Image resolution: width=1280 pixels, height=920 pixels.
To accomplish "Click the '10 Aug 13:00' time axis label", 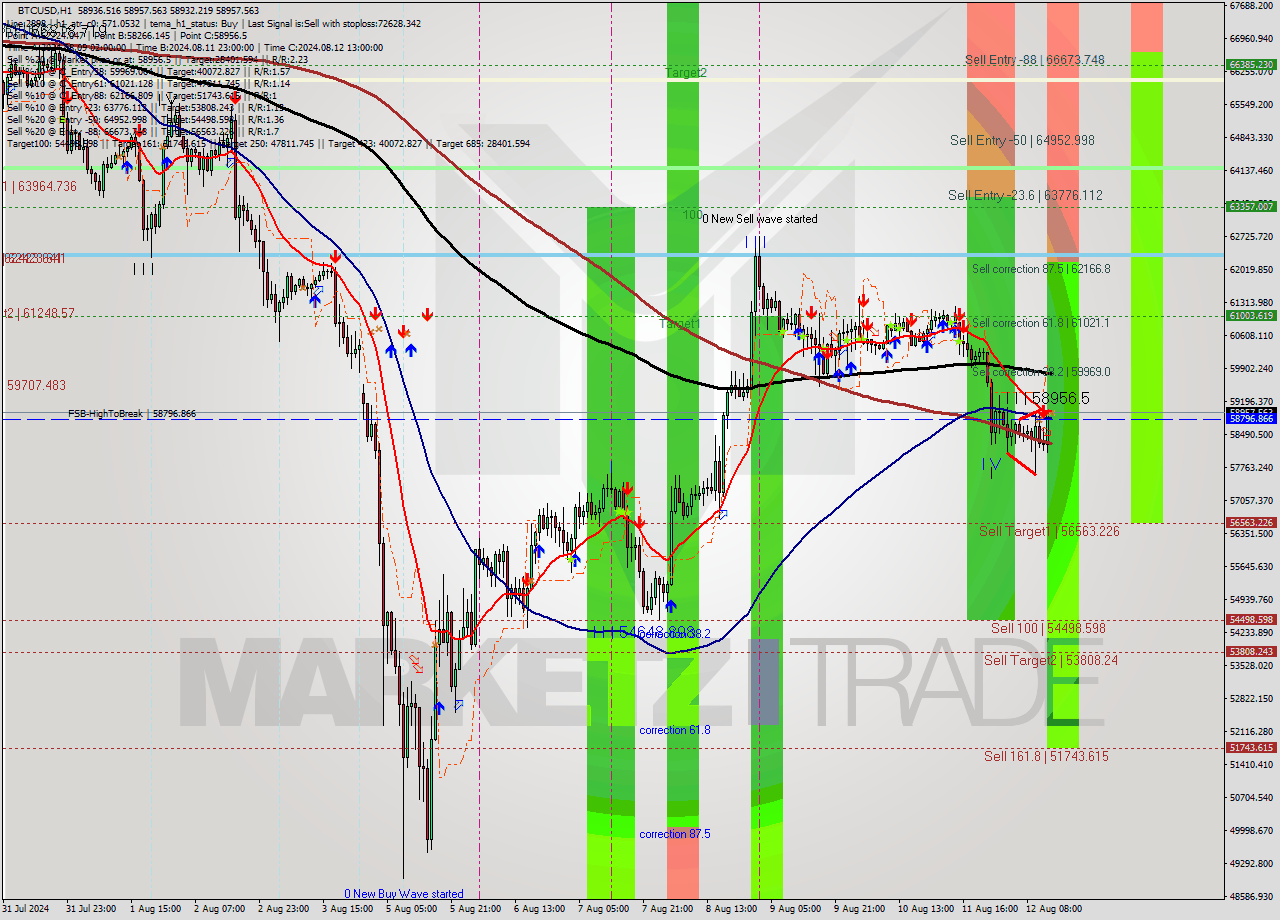I will click(925, 909).
